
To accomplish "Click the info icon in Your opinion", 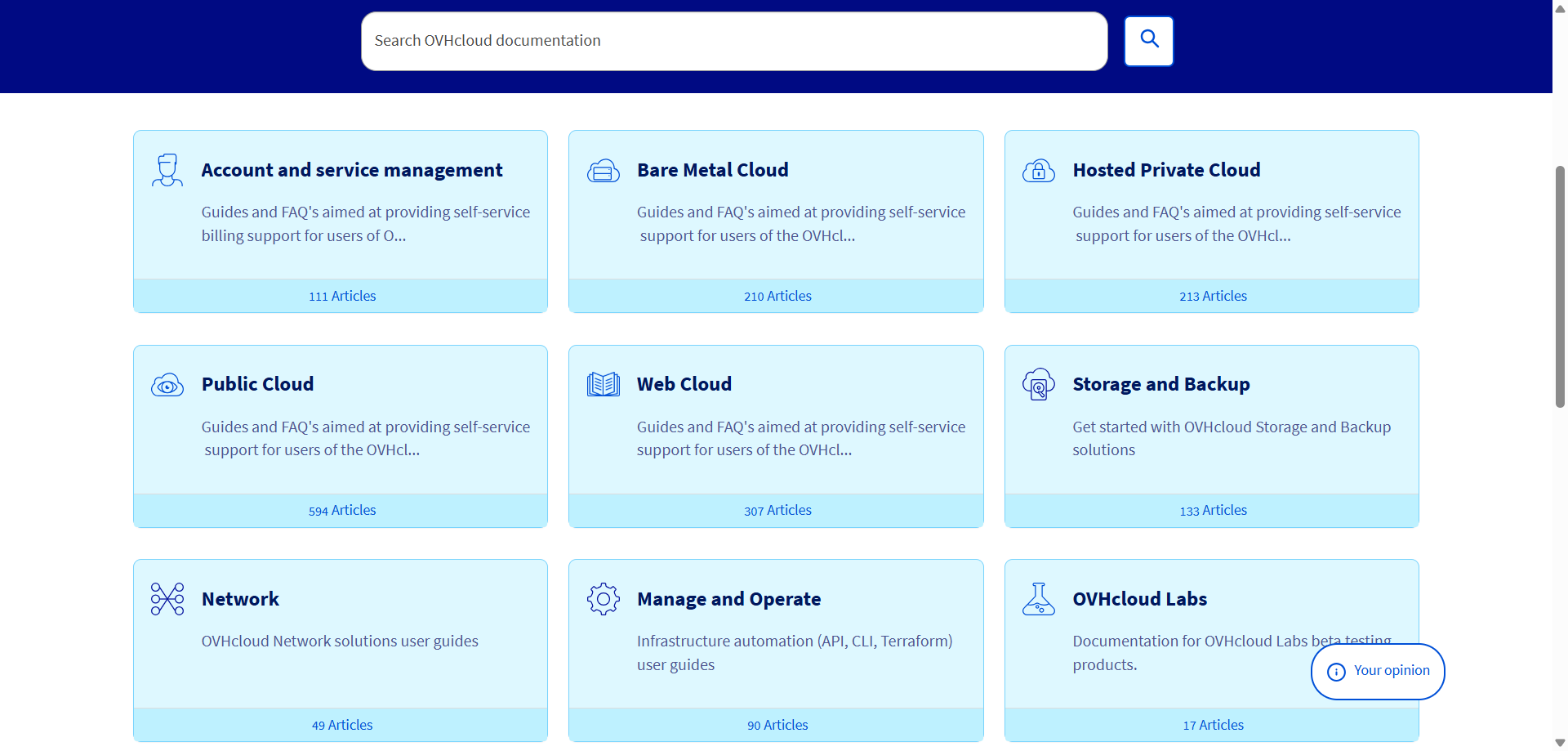I will pos(1336,672).
